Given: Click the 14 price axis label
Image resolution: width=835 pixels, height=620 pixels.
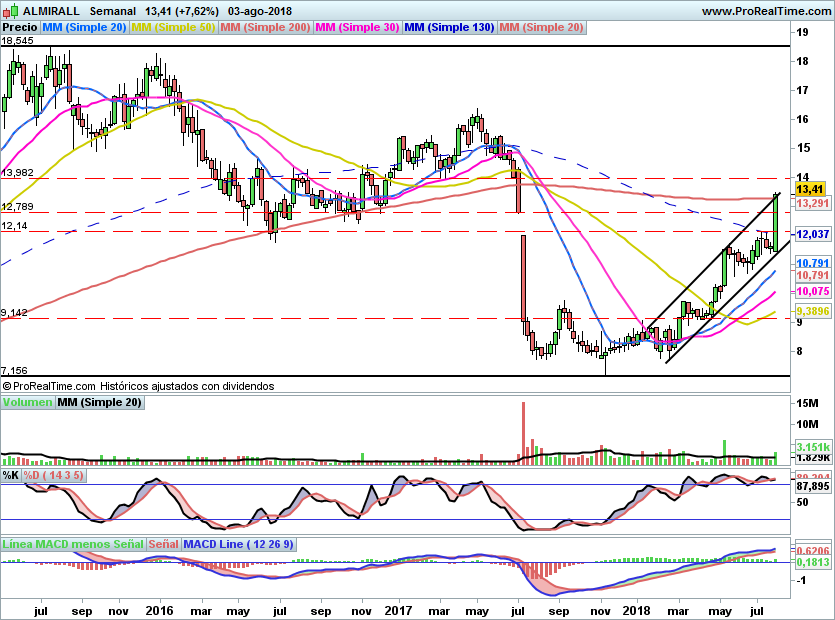Looking at the screenshot, I should point(802,177).
